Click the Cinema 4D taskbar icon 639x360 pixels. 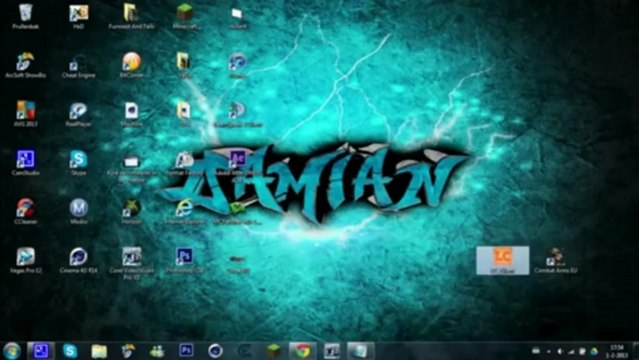(x=215, y=351)
